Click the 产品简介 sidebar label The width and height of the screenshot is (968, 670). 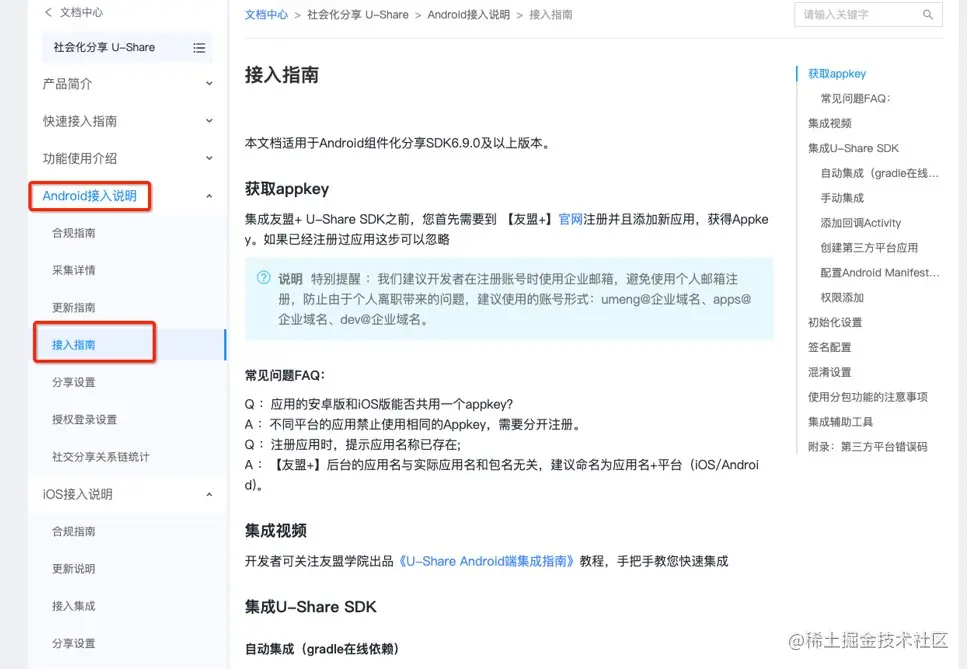click(x=67, y=83)
